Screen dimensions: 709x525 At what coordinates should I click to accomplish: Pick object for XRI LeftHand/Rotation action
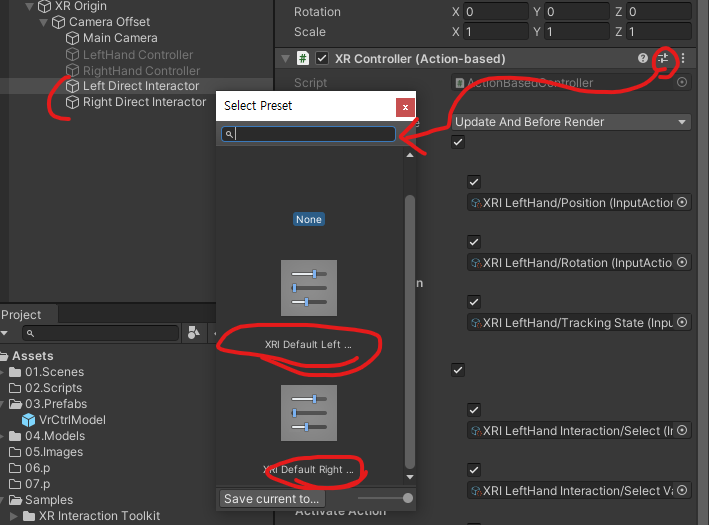click(682, 262)
